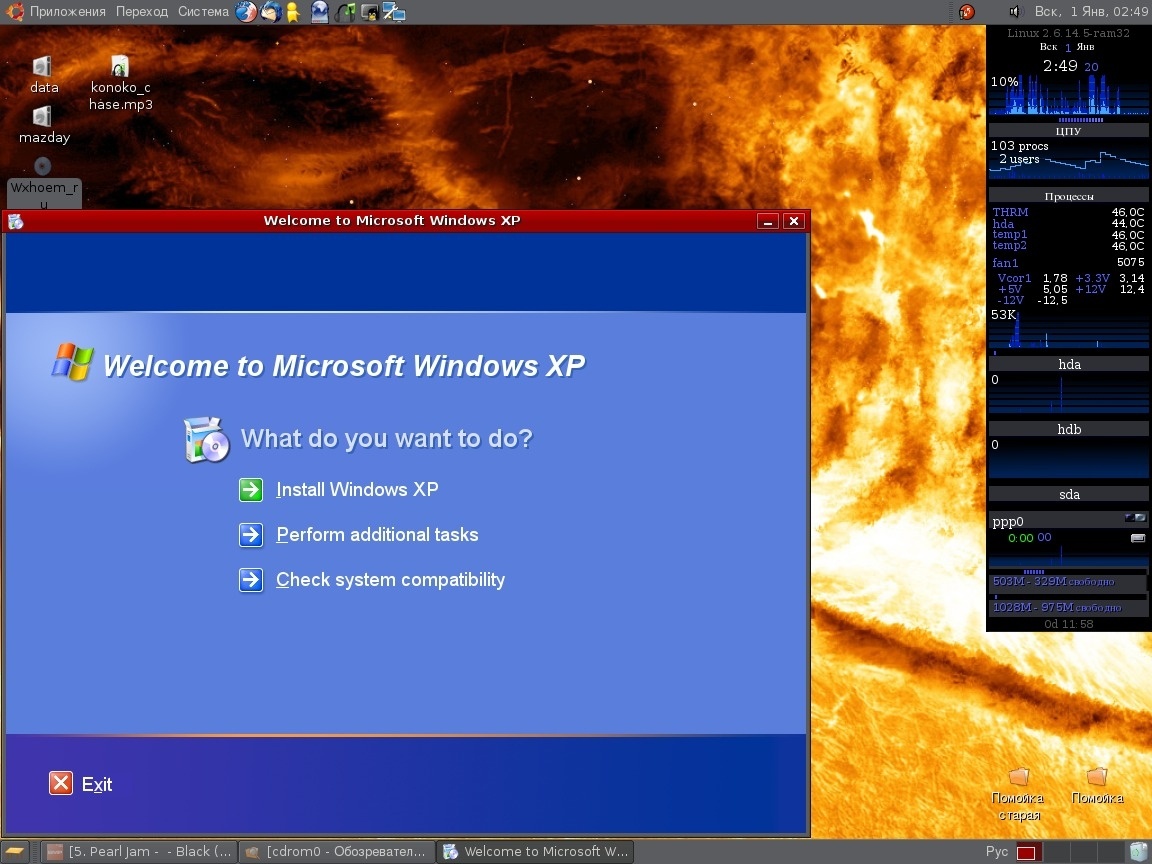Image resolution: width=1152 pixels, height=864 pixels.
Task: Open the trash icon in bottom panel
Action: pyautogui.click(x=1138, y=852)
